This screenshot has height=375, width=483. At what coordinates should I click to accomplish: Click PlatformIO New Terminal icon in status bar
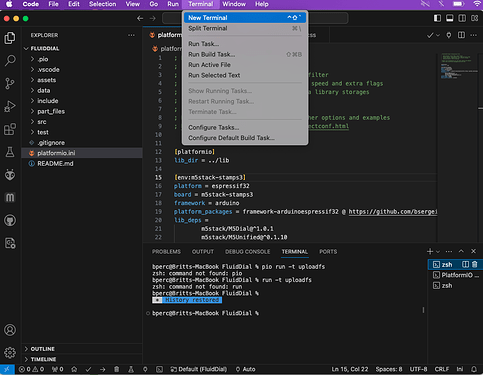point(160,369)
